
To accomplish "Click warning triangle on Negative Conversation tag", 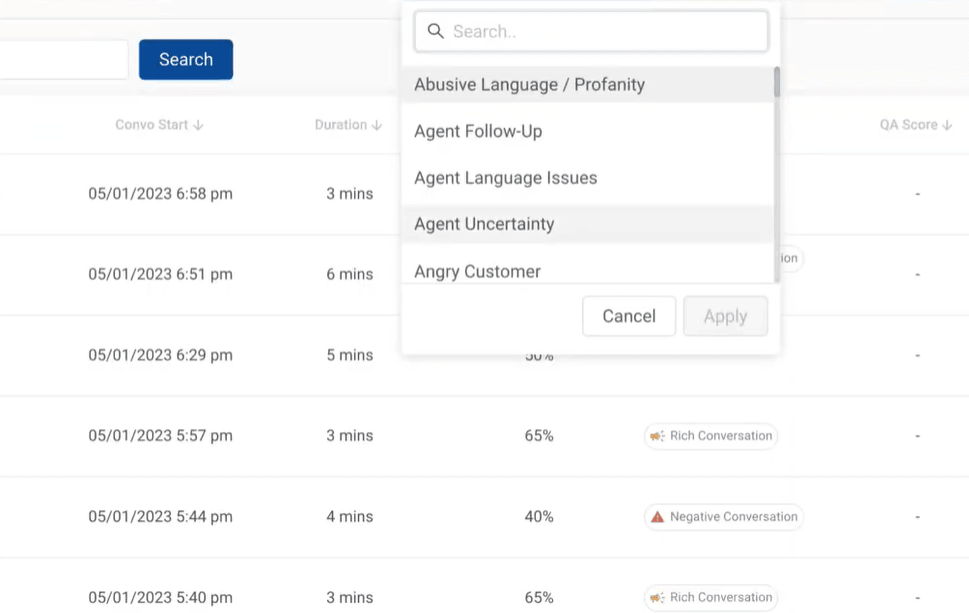I will 657,517.
